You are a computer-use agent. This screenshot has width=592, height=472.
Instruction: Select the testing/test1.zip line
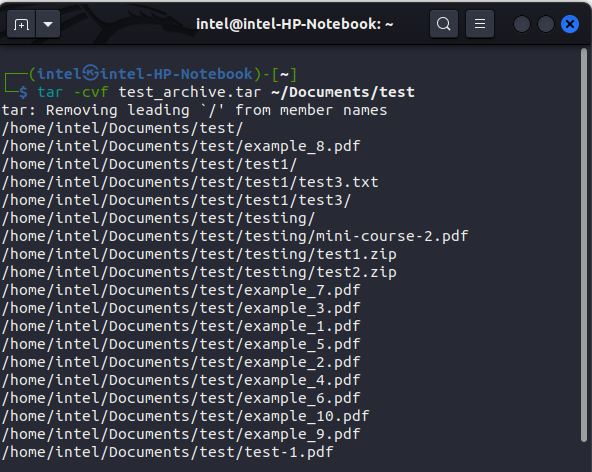(199, 255)
